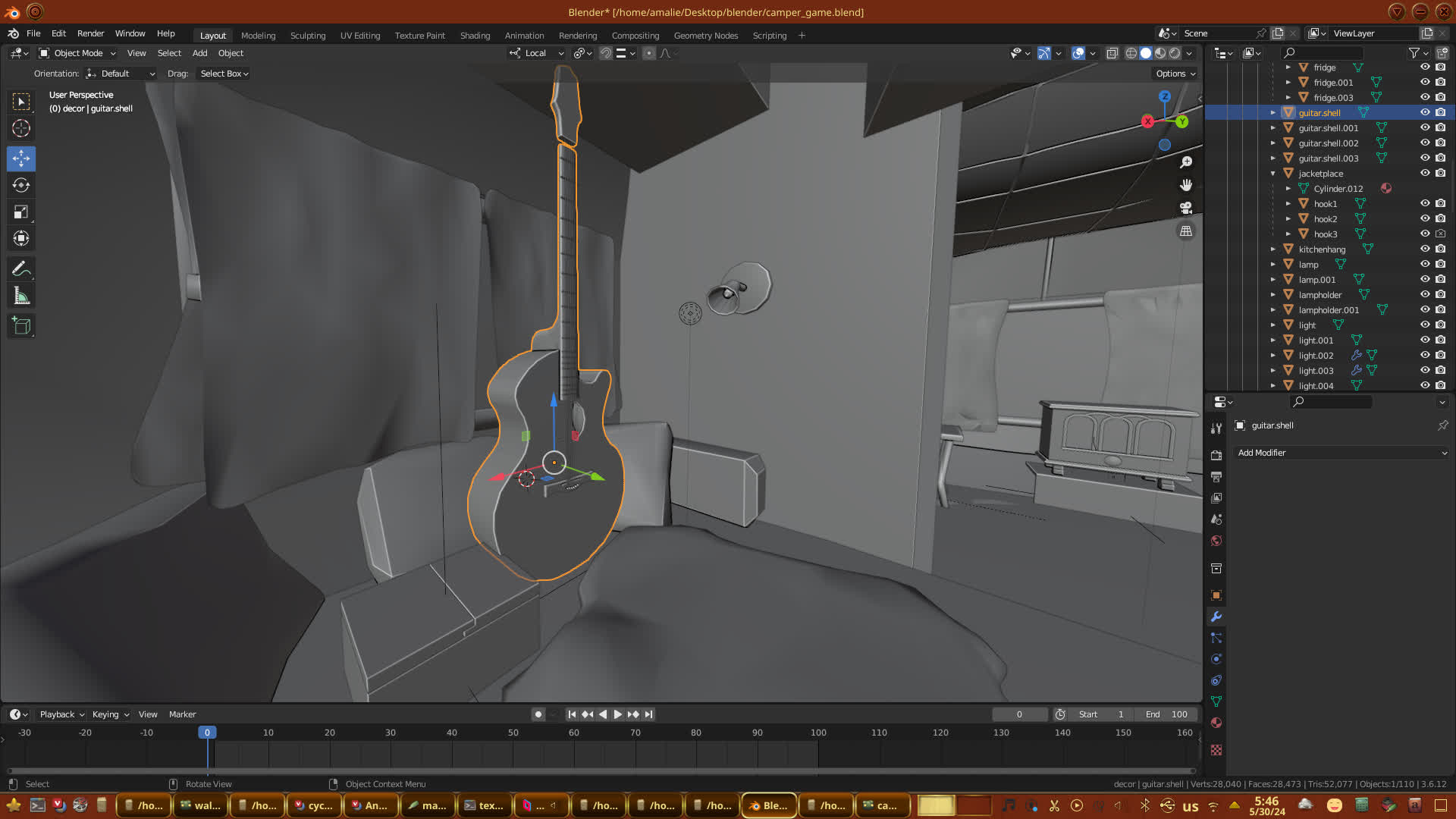The image size is (1456, 819).
Task: Open the Material properties tab
Action: pos(1216,723)
